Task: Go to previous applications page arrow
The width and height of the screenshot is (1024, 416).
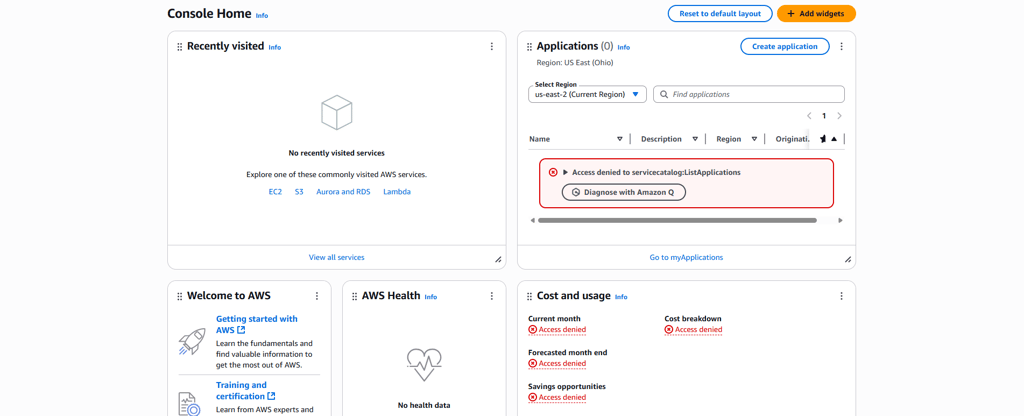Action: [x=809, y=116]
